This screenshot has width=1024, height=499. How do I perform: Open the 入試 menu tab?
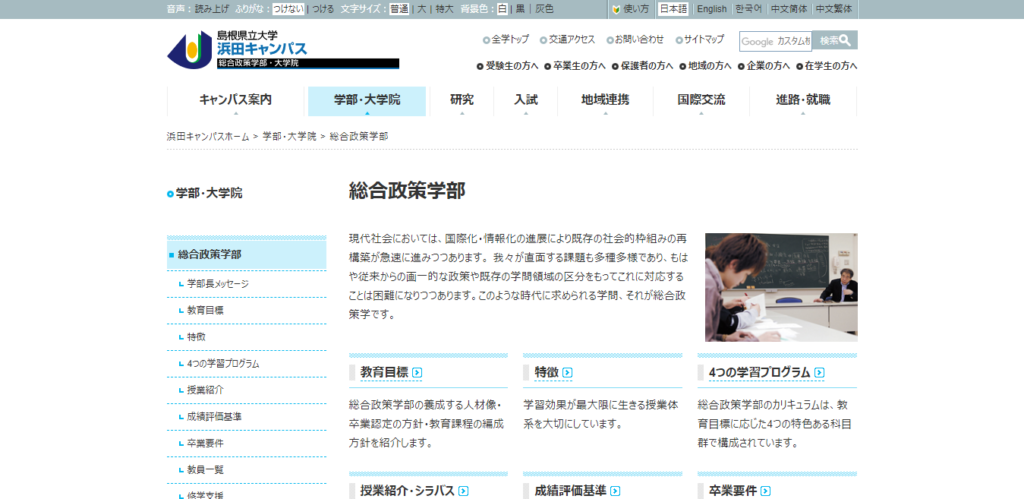526,101
